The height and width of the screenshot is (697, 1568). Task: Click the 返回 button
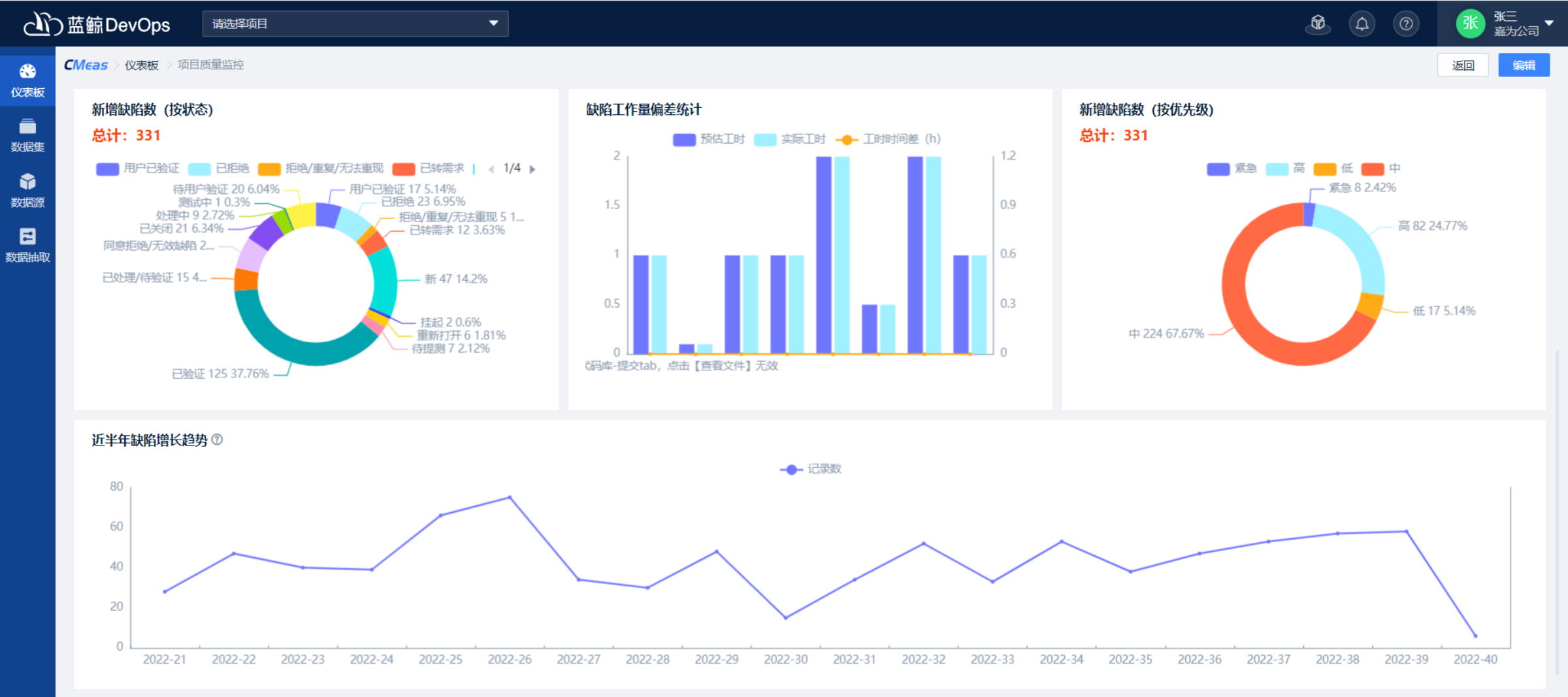1463,65
